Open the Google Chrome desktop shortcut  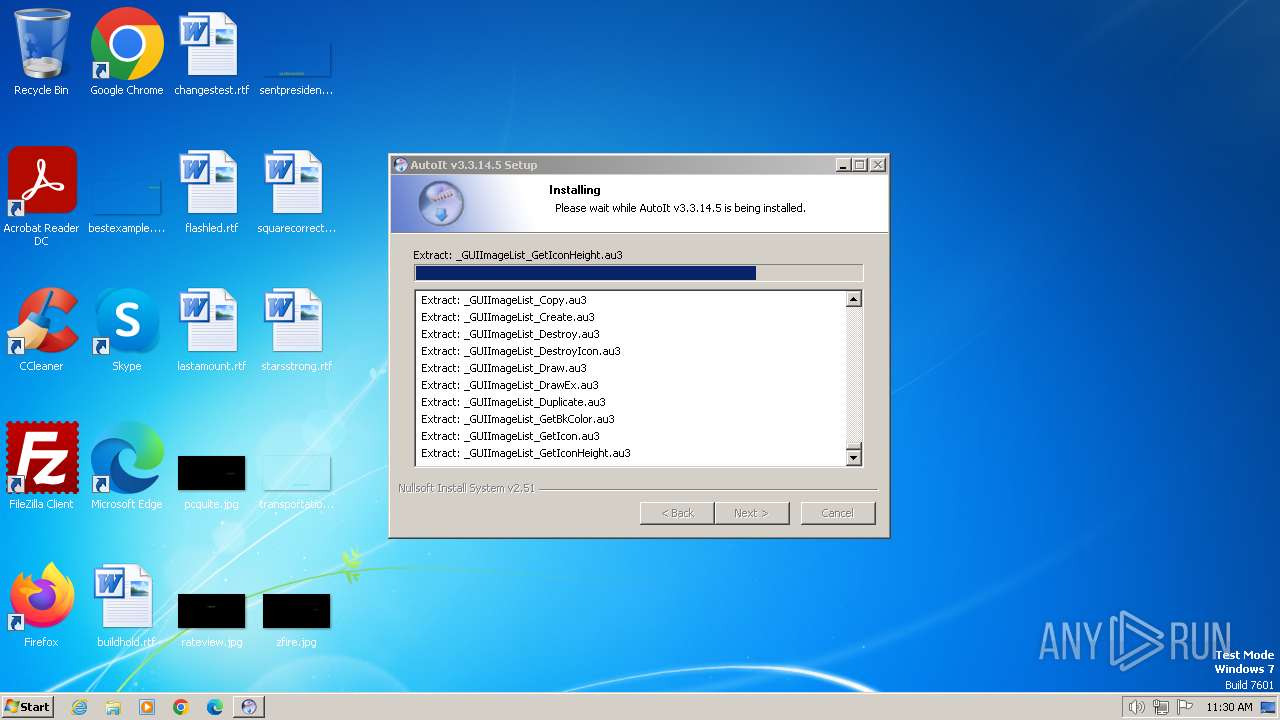point(127,52)
